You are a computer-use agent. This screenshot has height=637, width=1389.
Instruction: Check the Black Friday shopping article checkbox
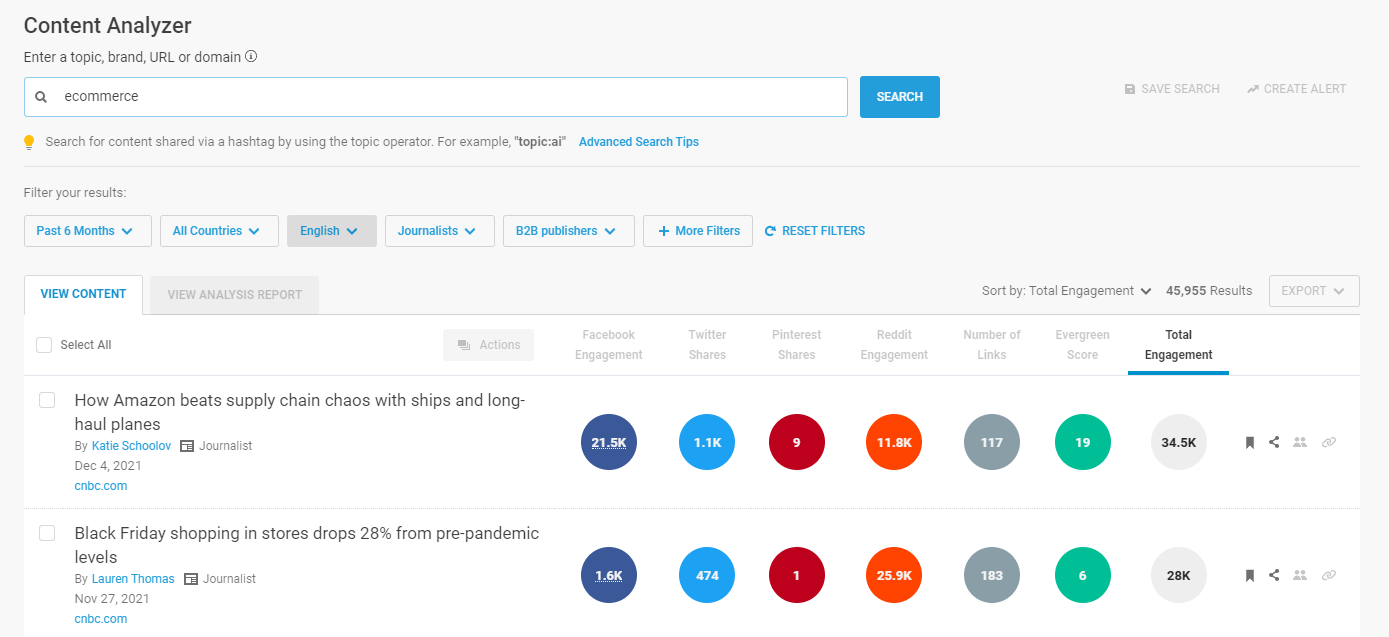47,533
